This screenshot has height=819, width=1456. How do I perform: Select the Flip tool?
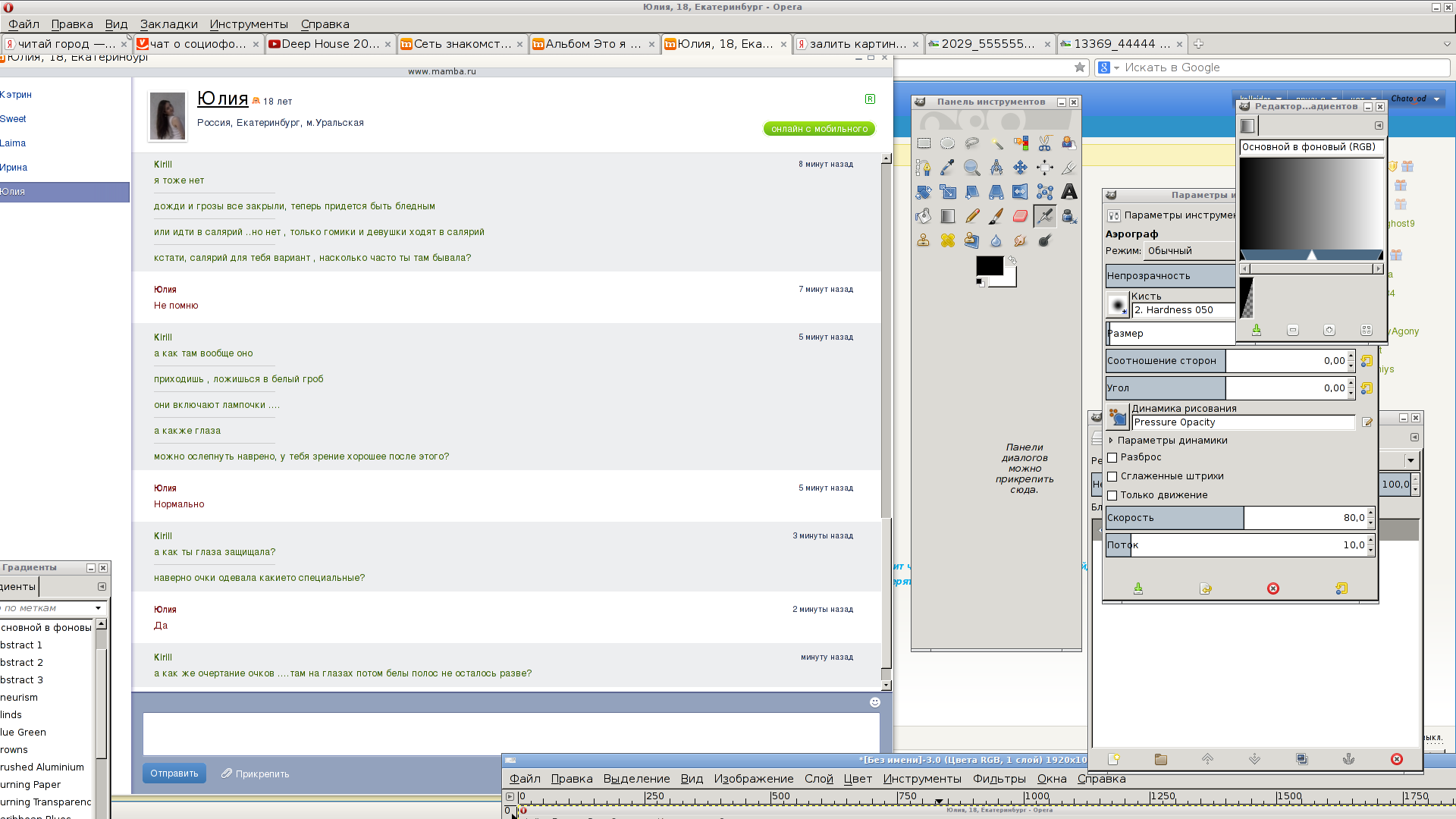(x=1021, y=192)
